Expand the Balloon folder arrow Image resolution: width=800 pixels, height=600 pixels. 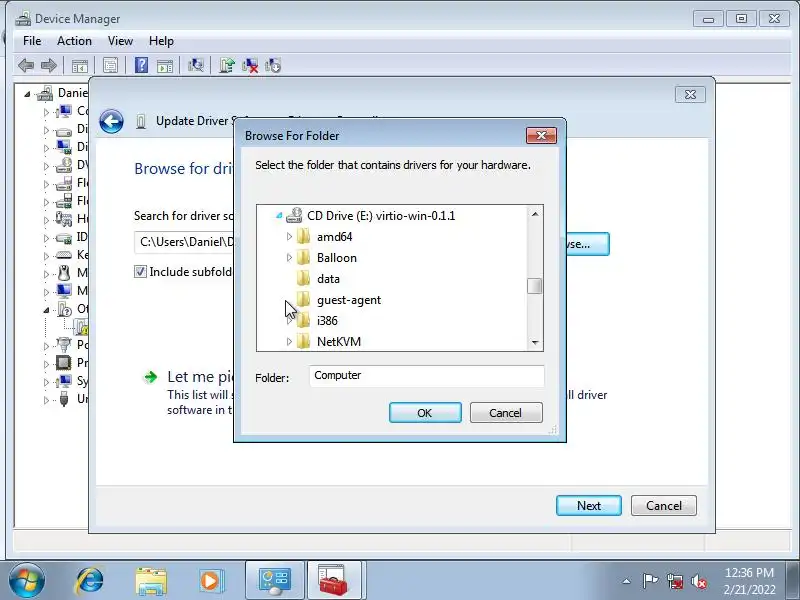coord(289,258)
